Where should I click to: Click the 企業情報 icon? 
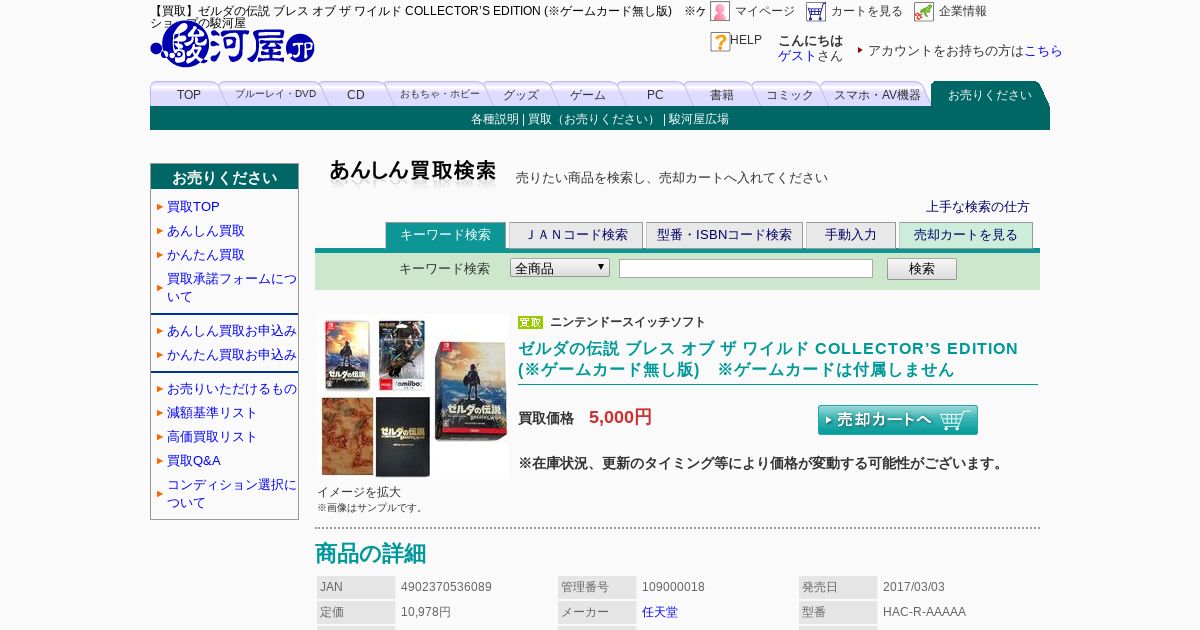tap(924, 11)
